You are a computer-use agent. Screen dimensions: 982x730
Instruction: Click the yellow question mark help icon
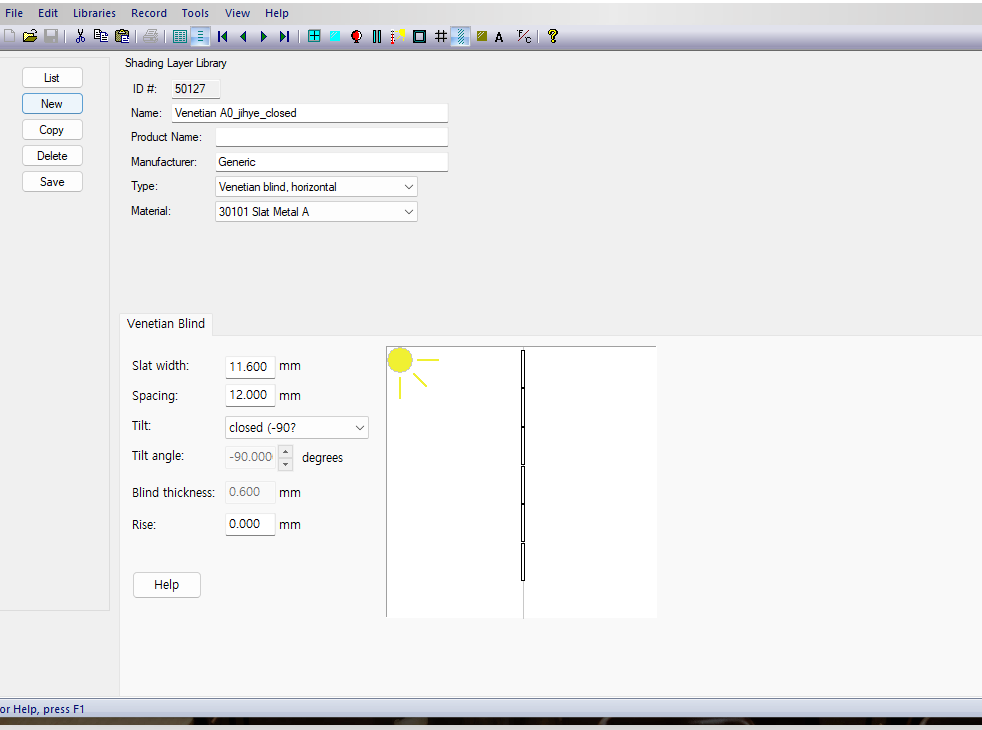pyautogui.click(x=552, y=36)
